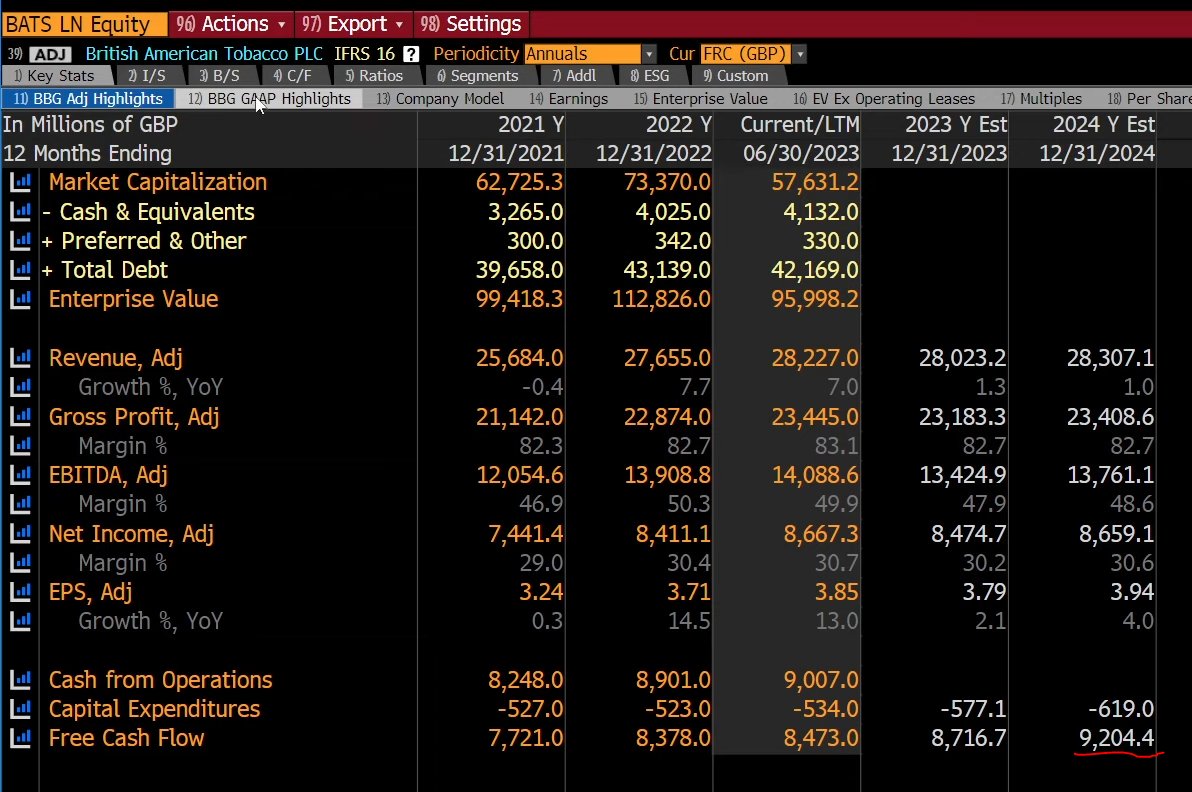Open chart icon for Revenue, Adj row
The image size is (1192, 792).
point(21,358)
